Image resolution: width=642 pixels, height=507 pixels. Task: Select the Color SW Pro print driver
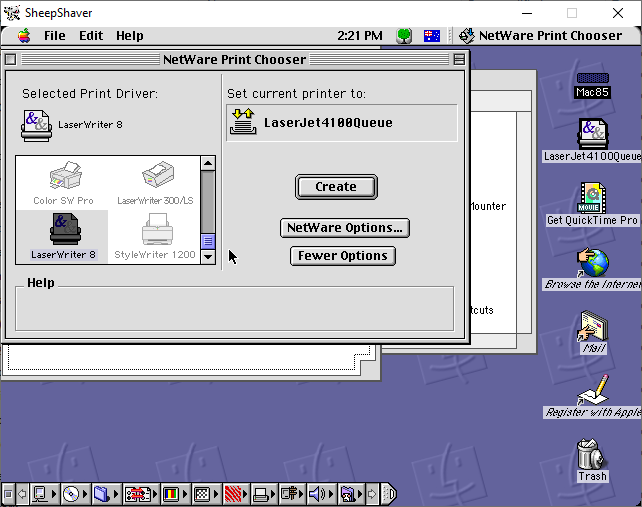pos(63,183)
